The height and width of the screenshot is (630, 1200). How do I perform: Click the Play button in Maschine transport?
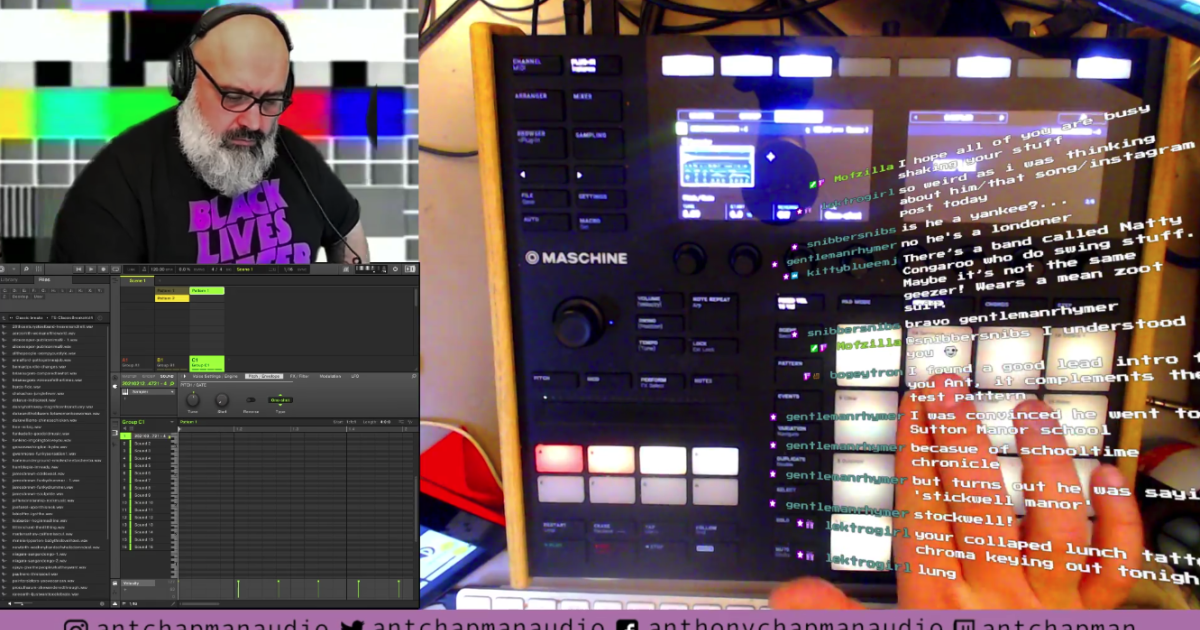pos(91,269)
